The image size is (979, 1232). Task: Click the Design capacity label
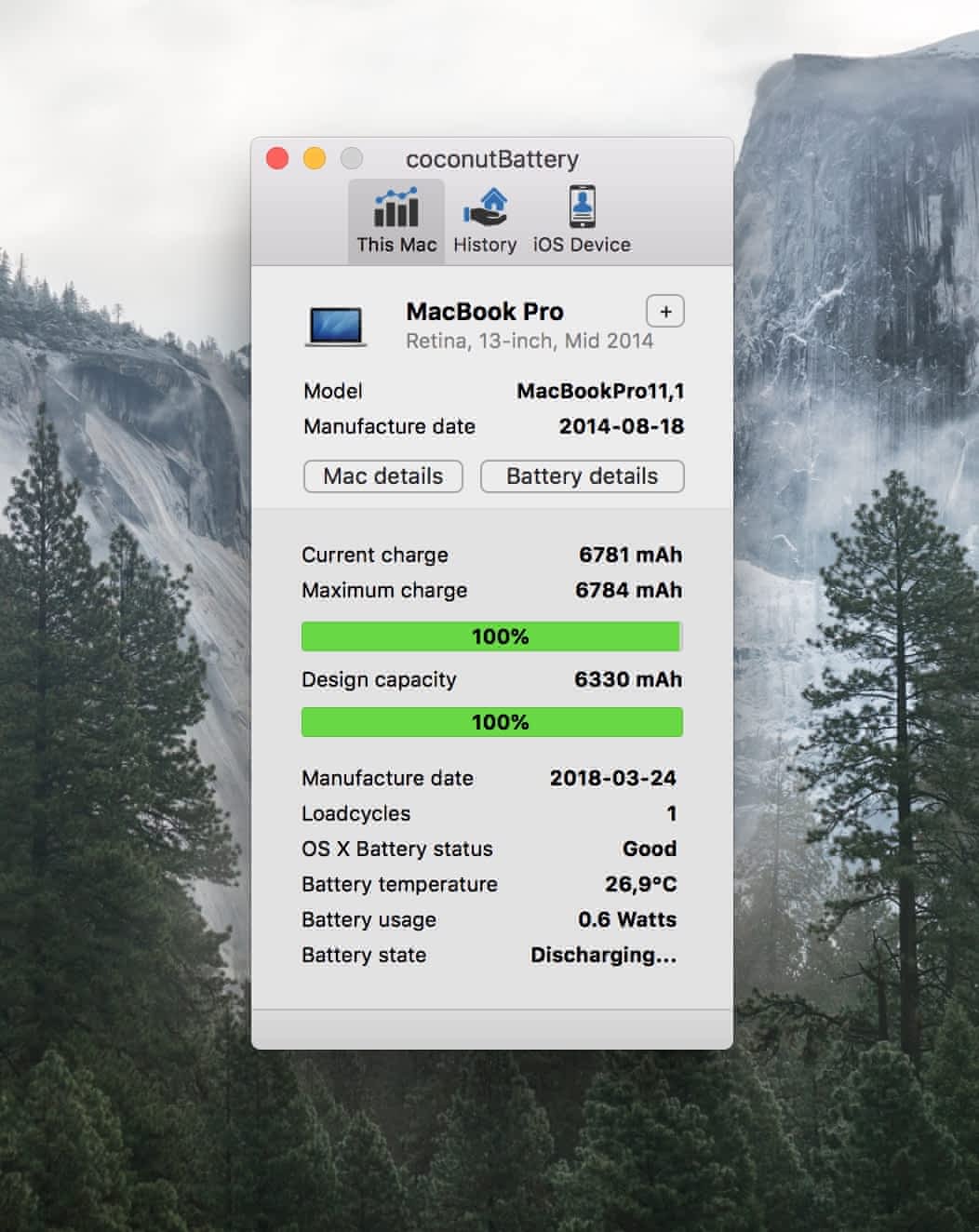tap(379, 679)
